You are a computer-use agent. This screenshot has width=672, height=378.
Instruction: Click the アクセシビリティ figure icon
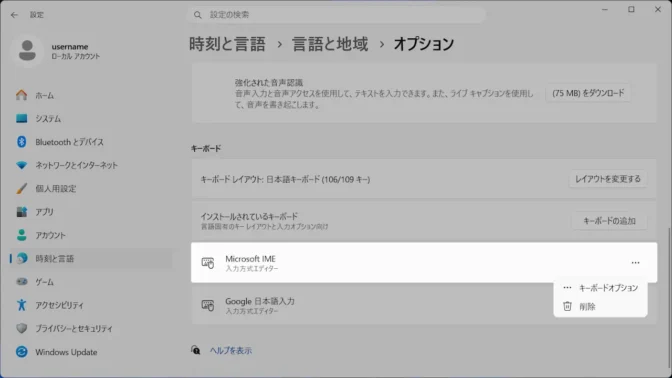(x=21, y=305)
